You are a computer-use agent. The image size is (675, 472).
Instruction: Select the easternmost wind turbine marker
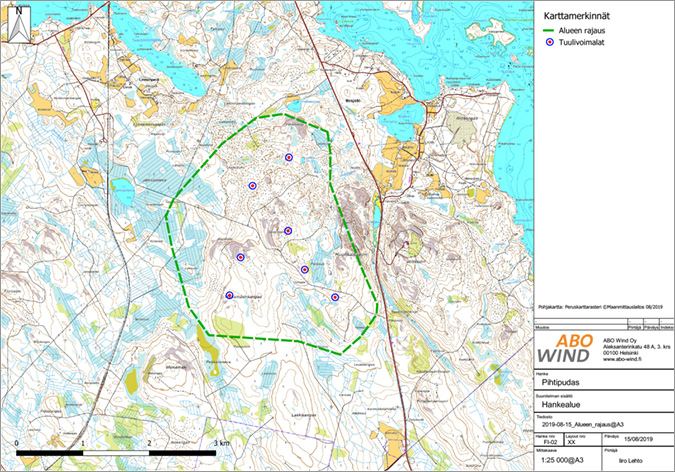335,297
